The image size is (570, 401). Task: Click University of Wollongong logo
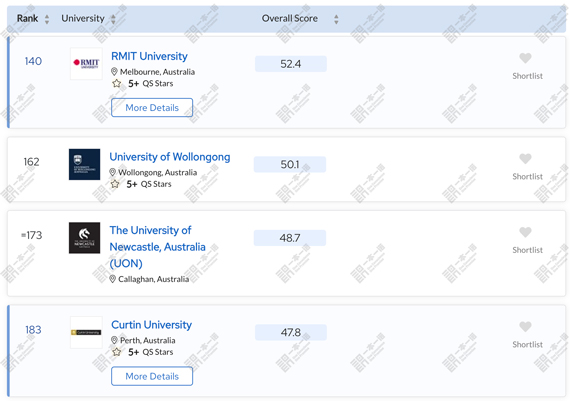[x=84, y=164]
